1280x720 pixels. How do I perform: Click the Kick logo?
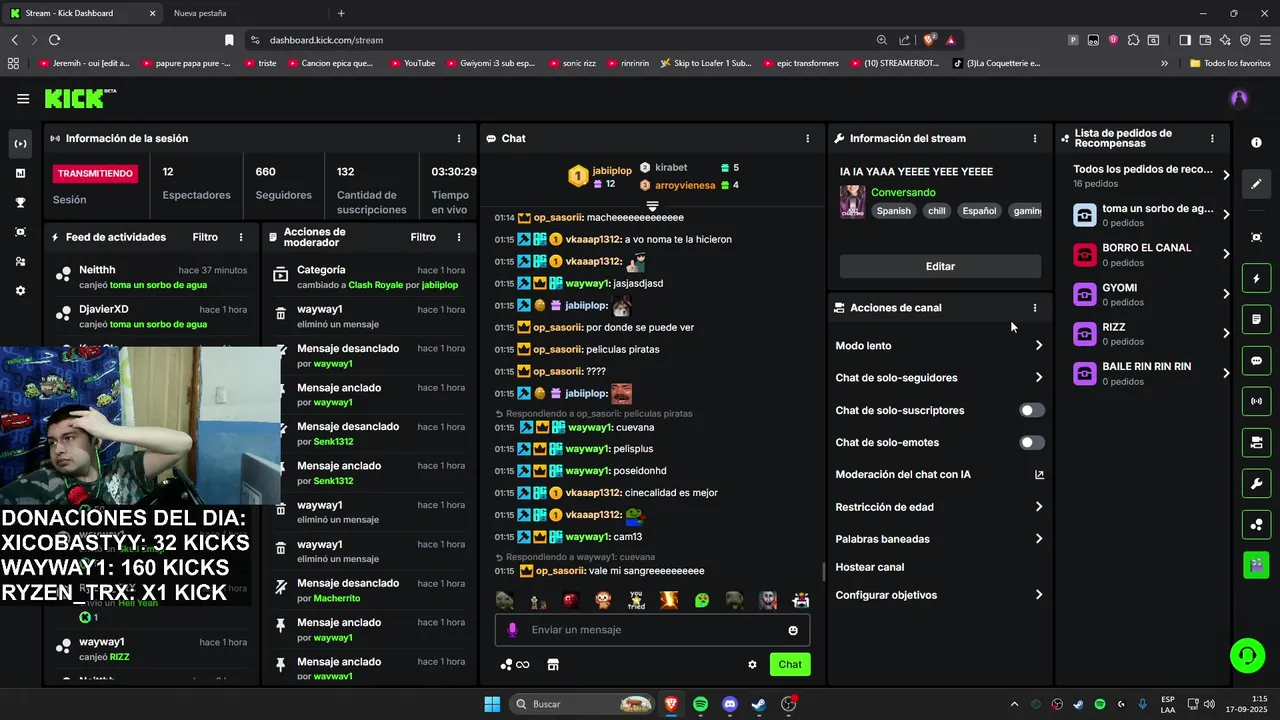(79, 98)
